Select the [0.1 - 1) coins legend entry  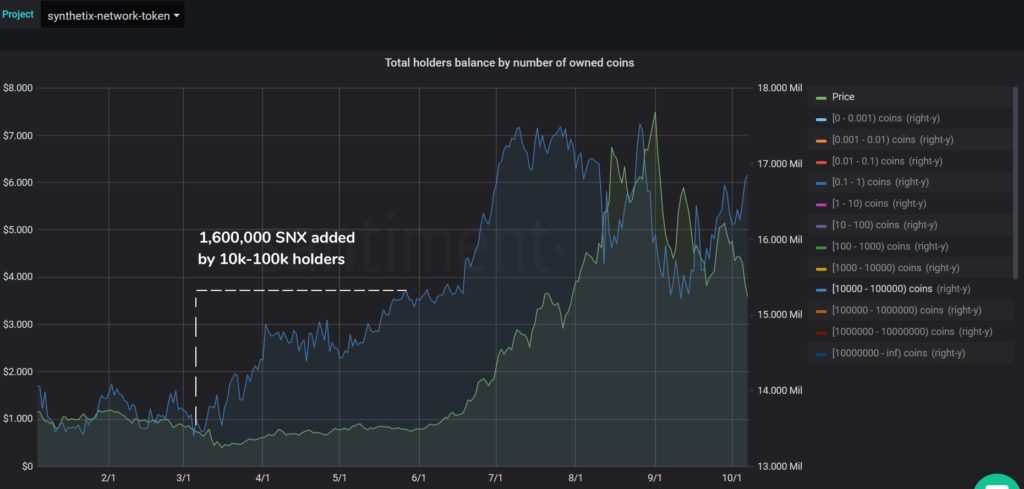pos(880,182)
